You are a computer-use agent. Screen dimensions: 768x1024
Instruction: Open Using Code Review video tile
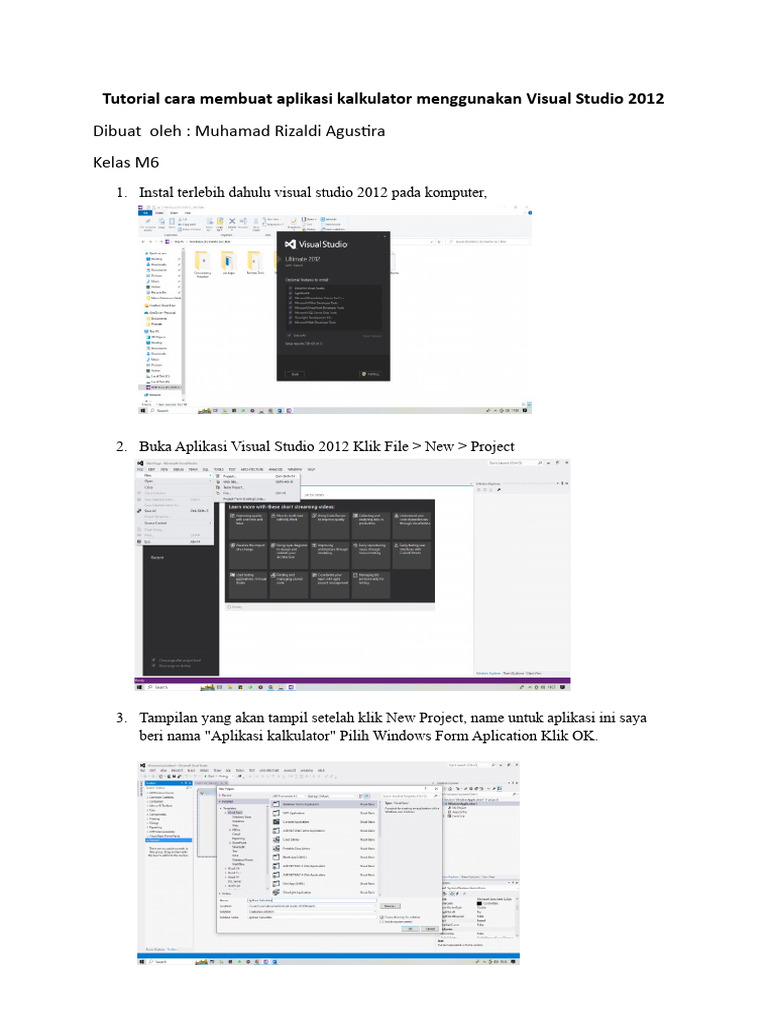point(330,526)
